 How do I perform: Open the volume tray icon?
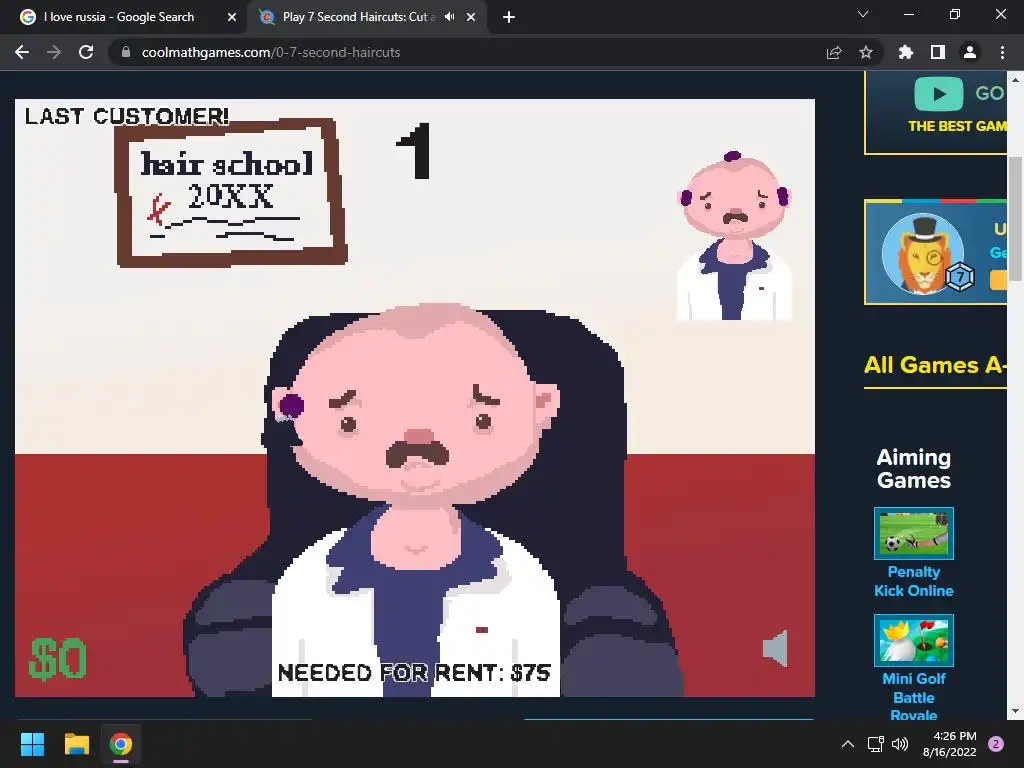(900, 744)
